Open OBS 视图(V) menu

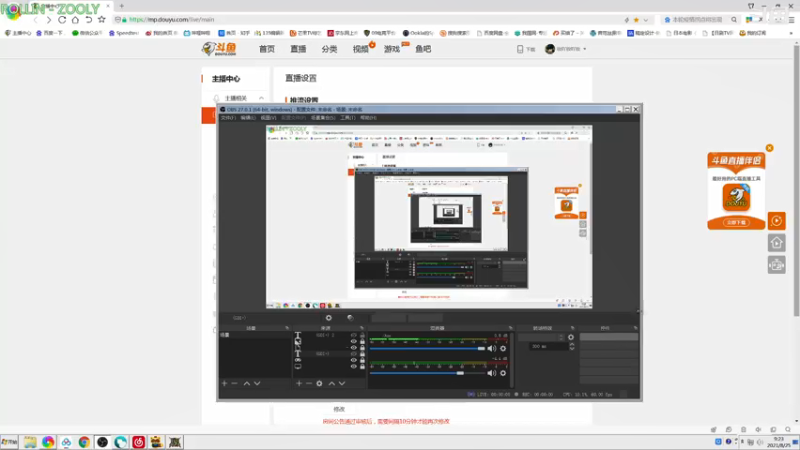[x=268, y=118]
